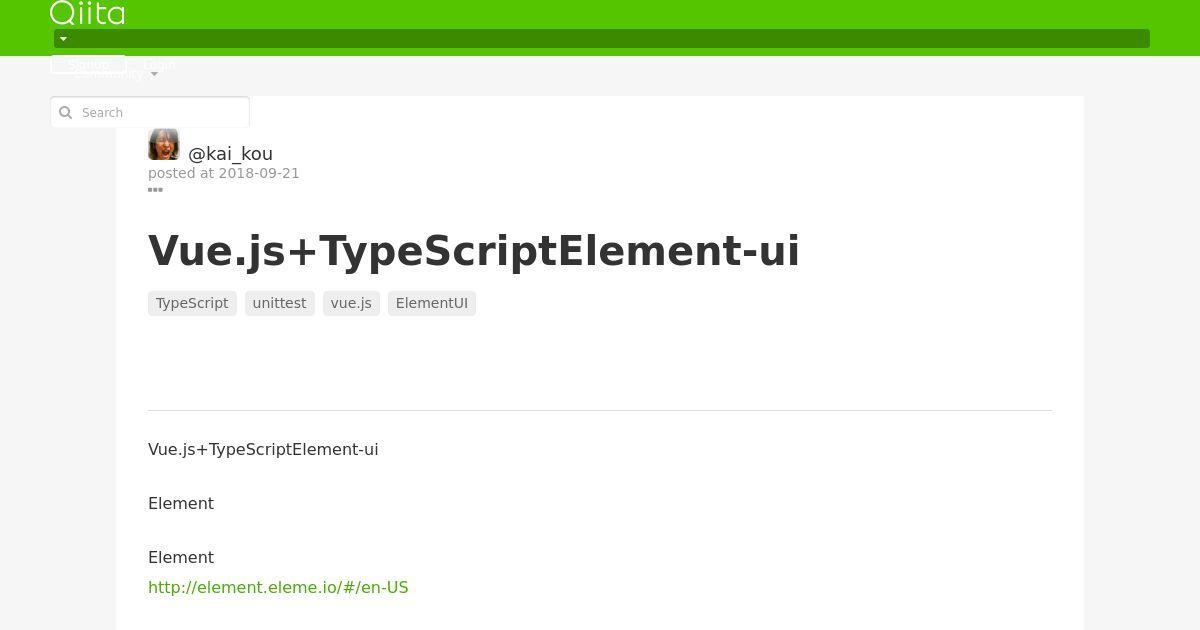Click the Qiita logo
The image size is (1200, 630).
pyautogui.click(x=87, y=13)
